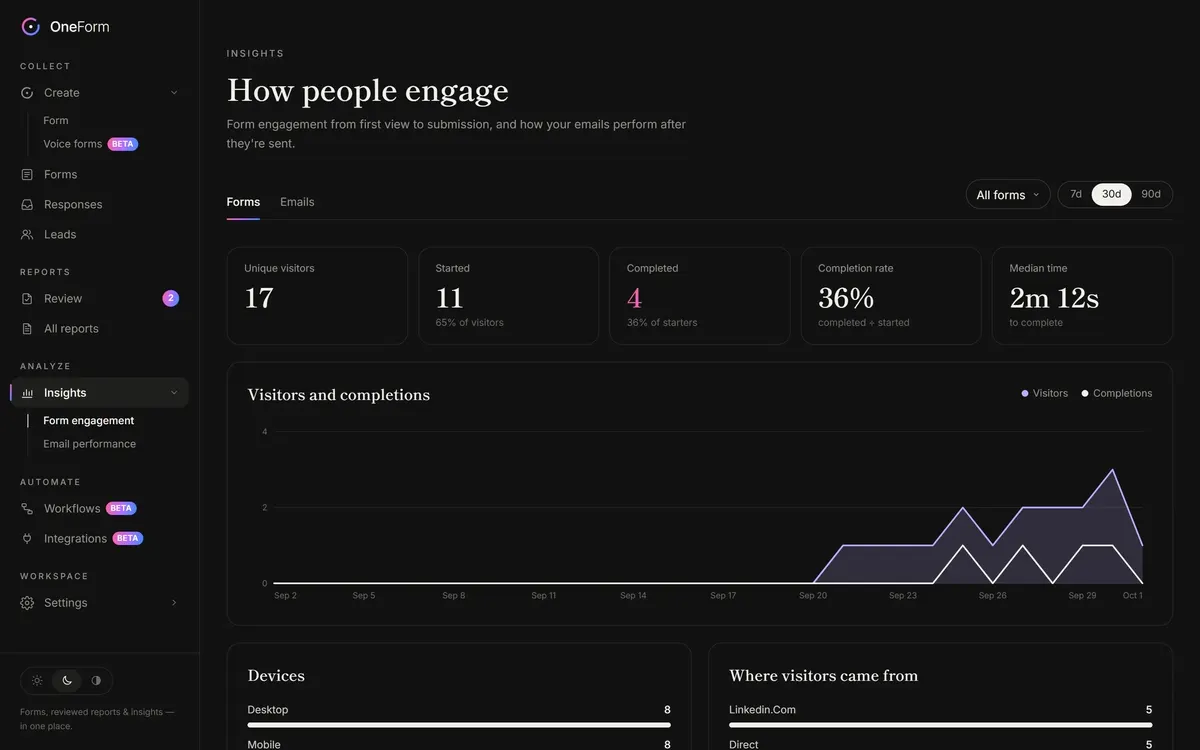
Task: Click the Sep 20 axis label
Action: [813, 596]
